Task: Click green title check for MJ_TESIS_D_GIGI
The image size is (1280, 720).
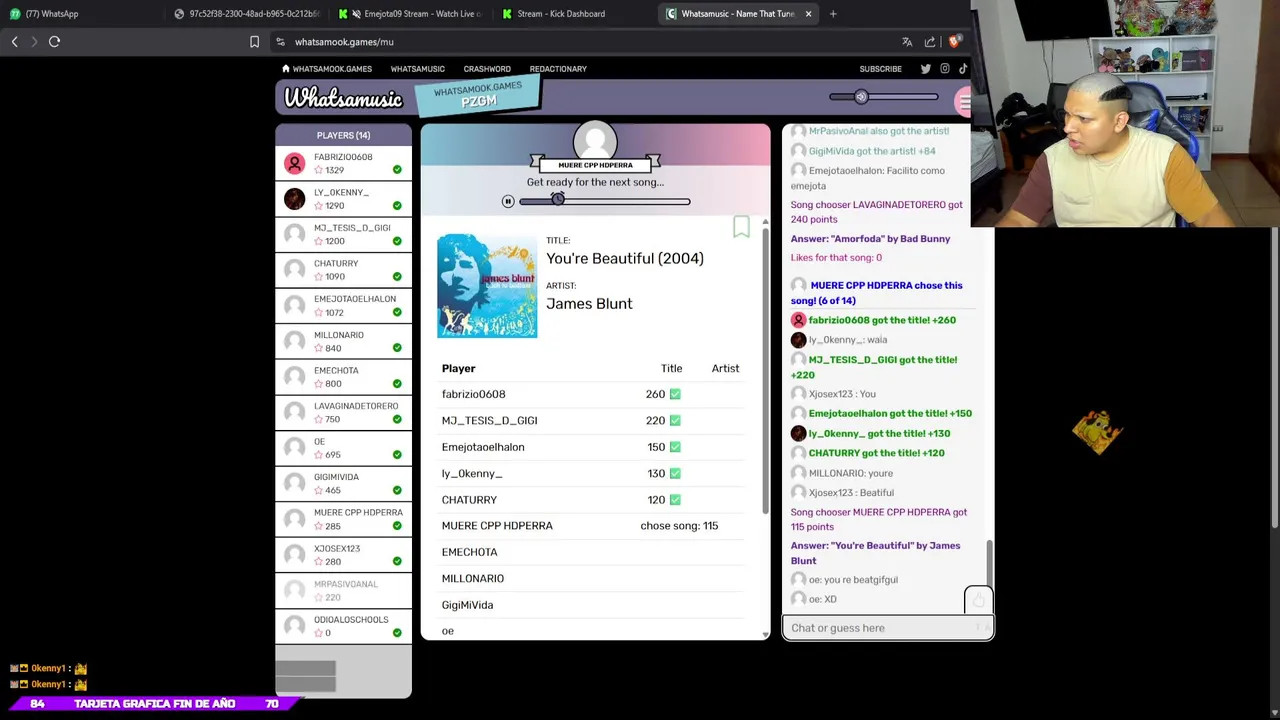Action: tap(675, 420)
